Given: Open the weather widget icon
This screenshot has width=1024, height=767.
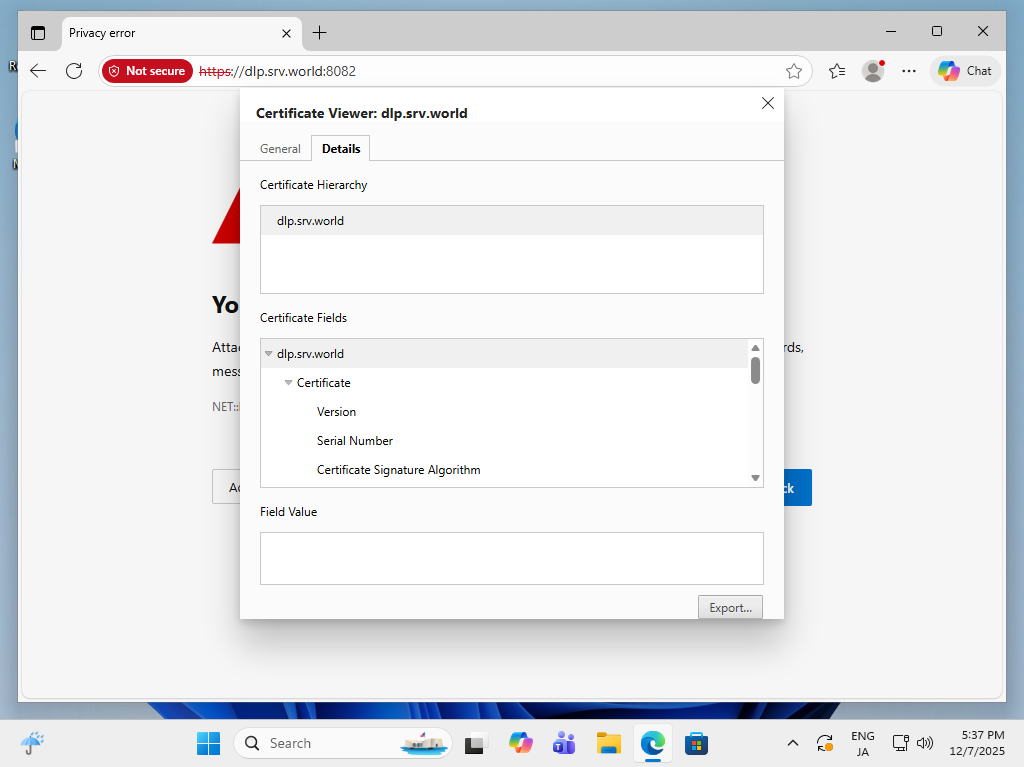Looking at the screenshot, I should [x=32, y=743].
